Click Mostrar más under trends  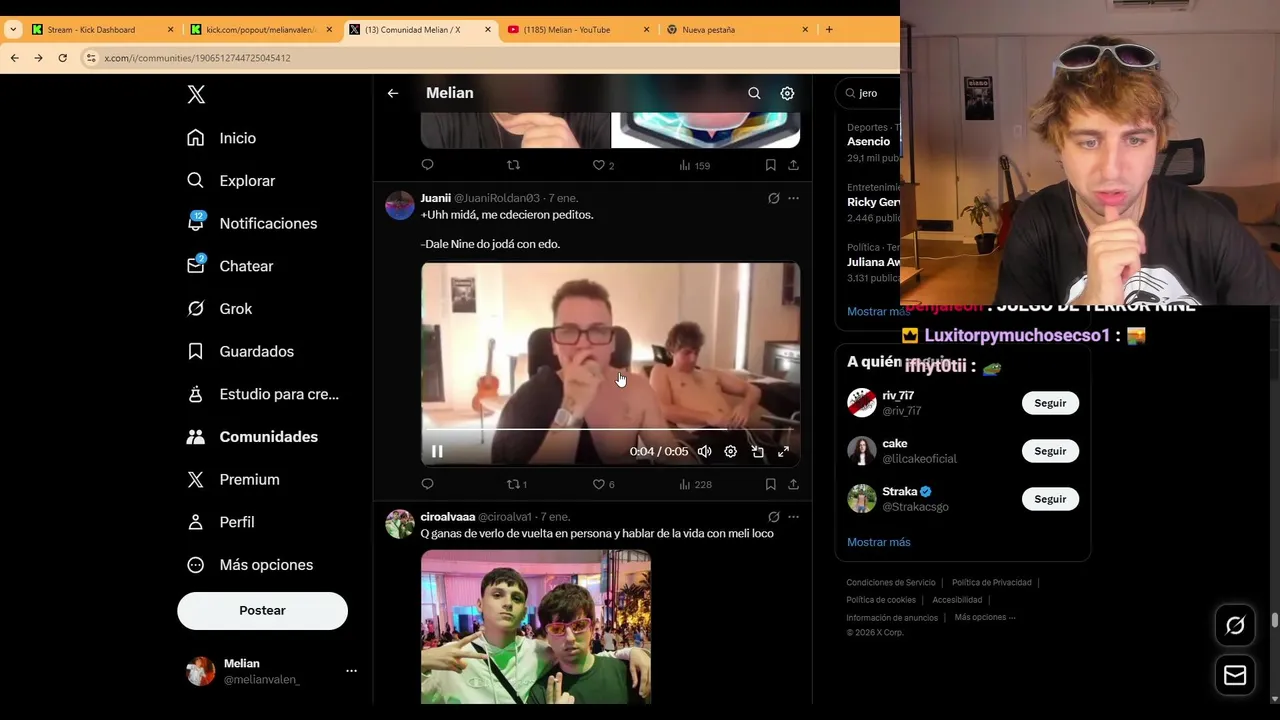pos(877,312)
